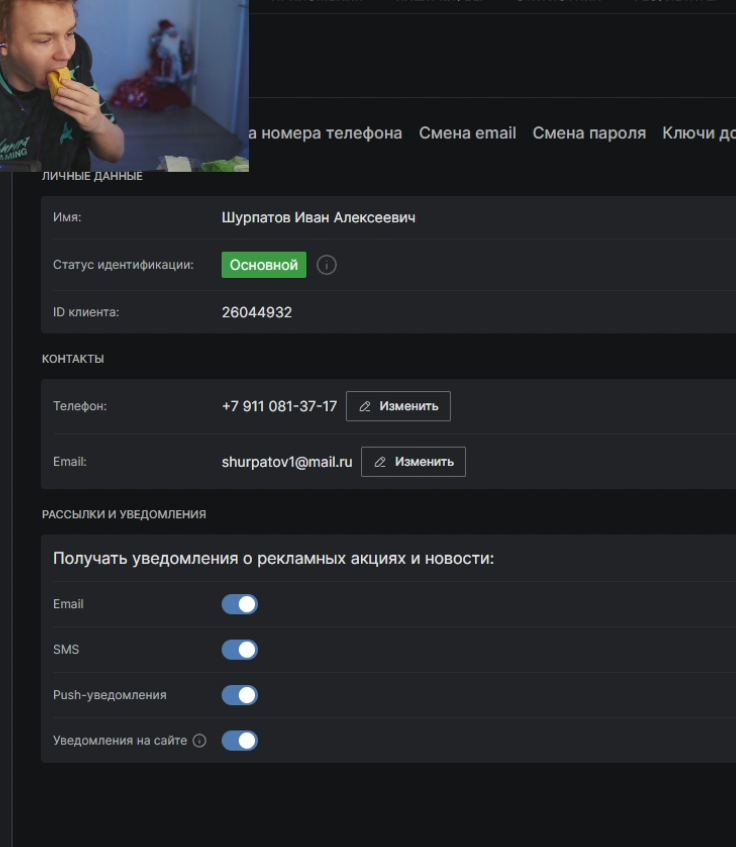Click the green Основной status badge

tap(264, 265)
